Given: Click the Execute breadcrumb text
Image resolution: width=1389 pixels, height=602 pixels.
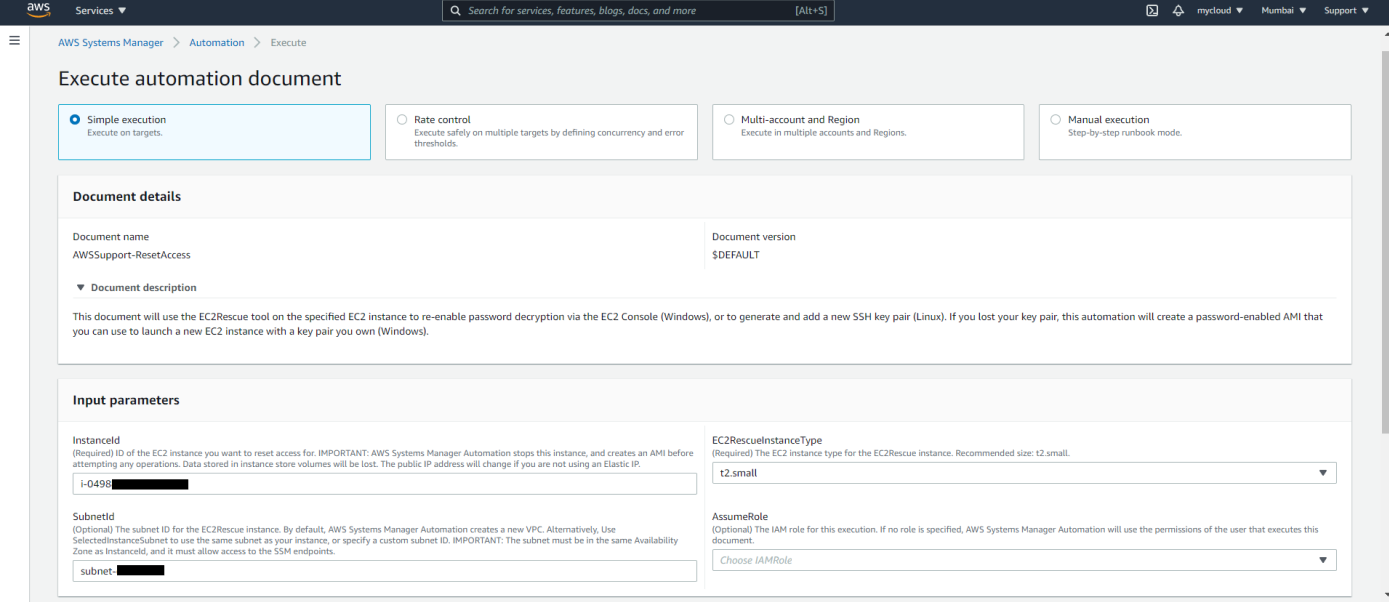Looking at the screenshot, I should 289,43.
